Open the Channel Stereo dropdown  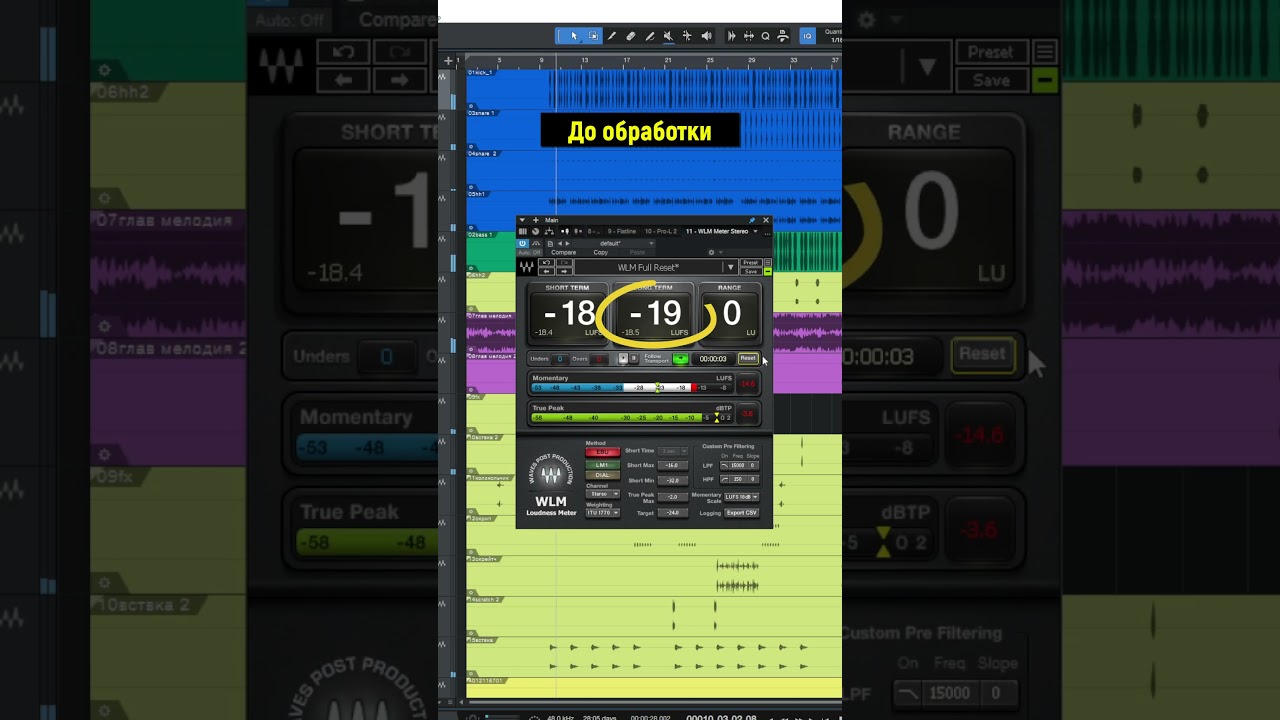coord(603,494)
